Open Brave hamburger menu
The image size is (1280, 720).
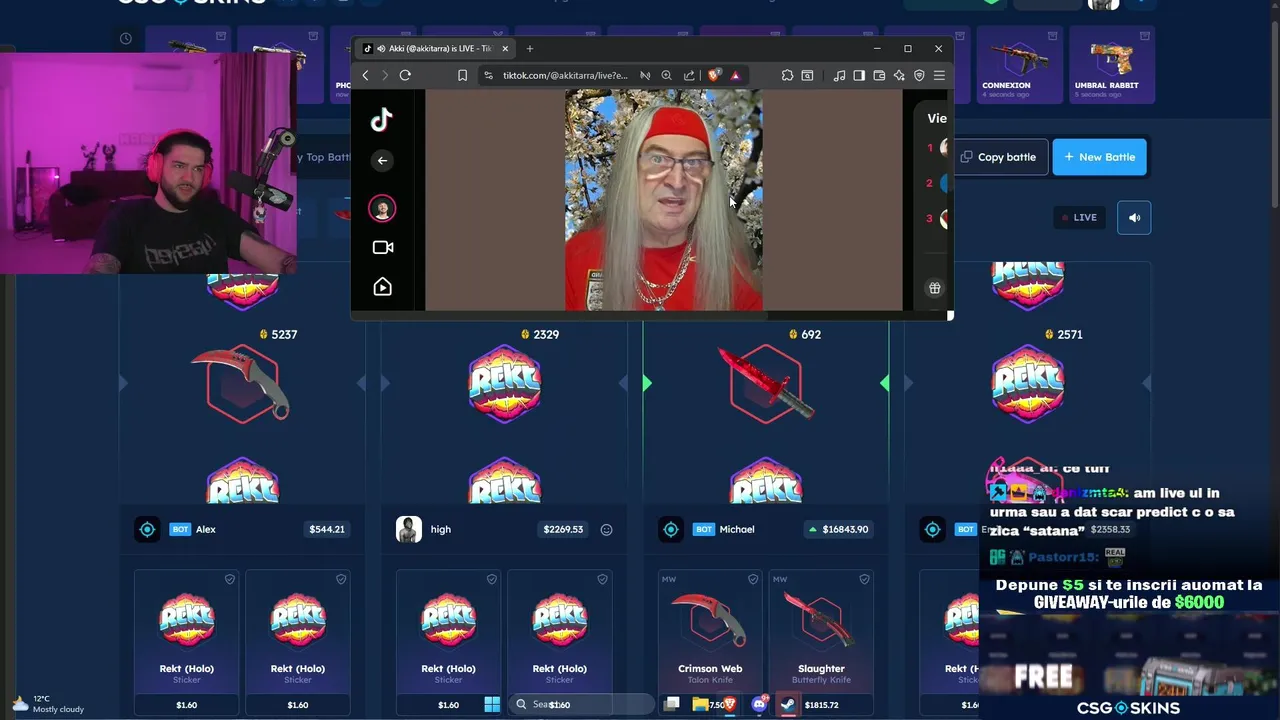click(939, 75)
